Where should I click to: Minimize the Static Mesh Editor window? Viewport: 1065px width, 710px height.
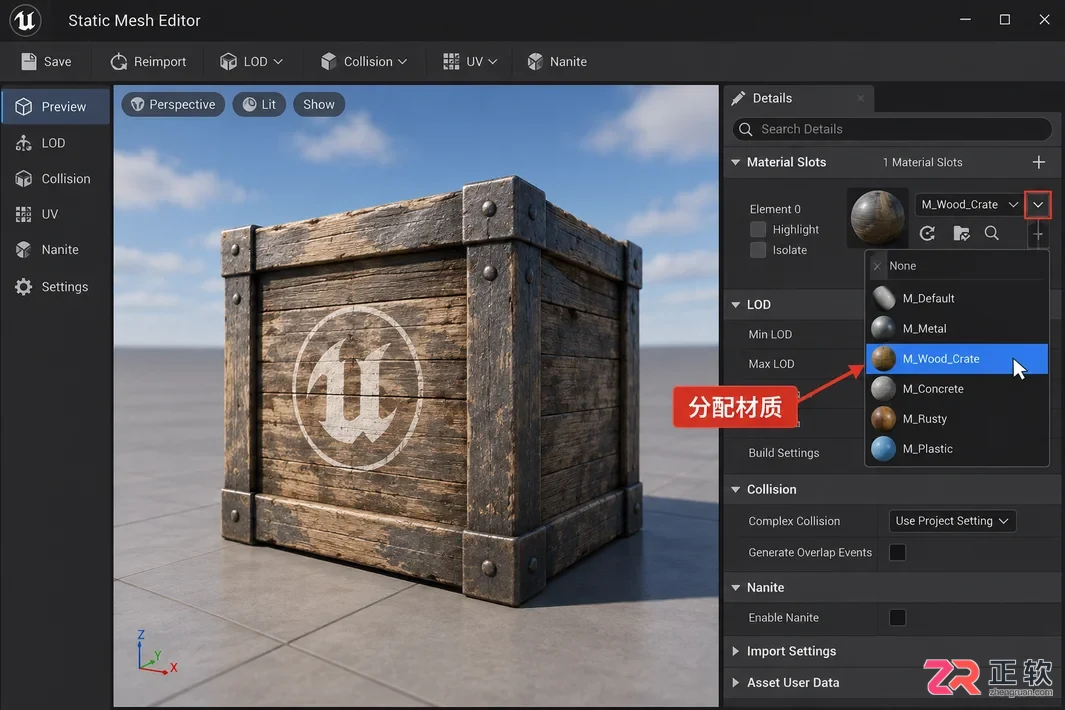pyautogui.click(x=965, y=20)
